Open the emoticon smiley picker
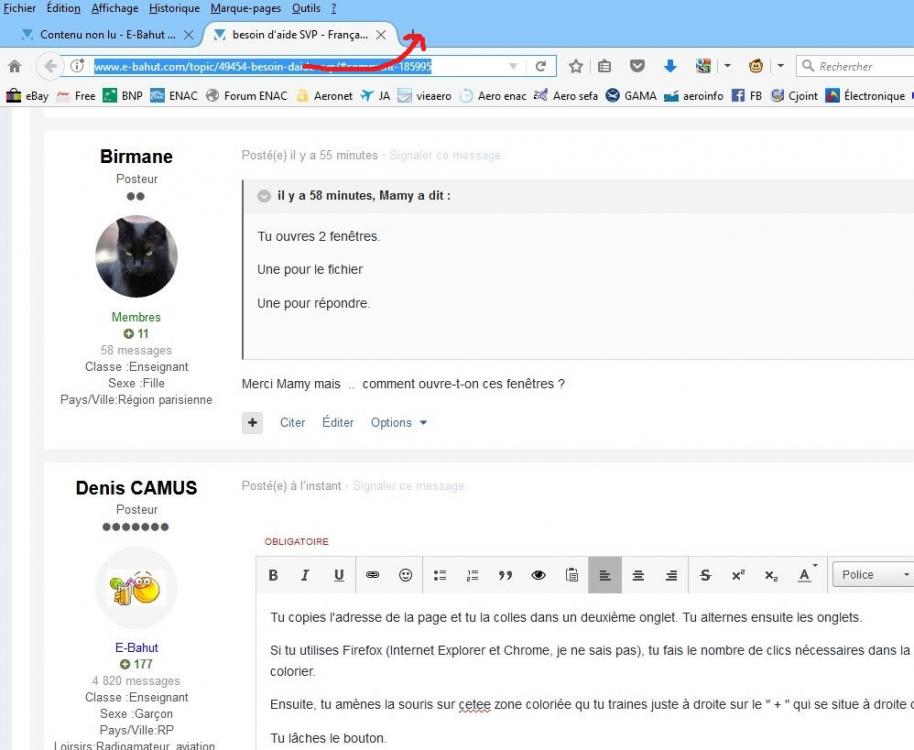 405,575
